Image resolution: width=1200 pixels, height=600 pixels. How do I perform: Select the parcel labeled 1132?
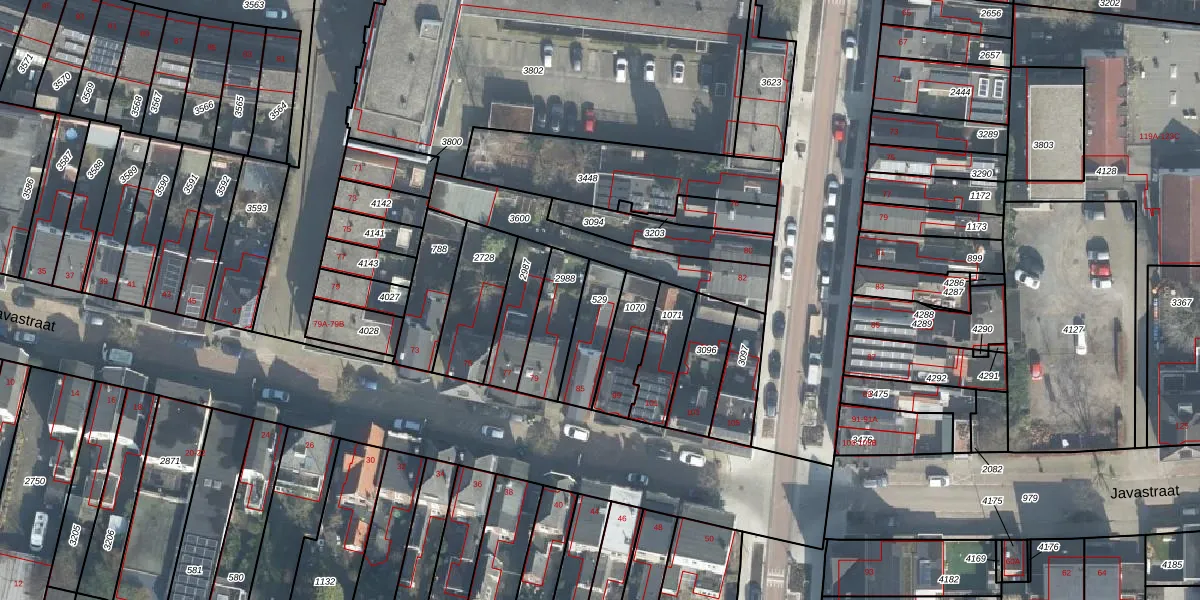point(324,581)
